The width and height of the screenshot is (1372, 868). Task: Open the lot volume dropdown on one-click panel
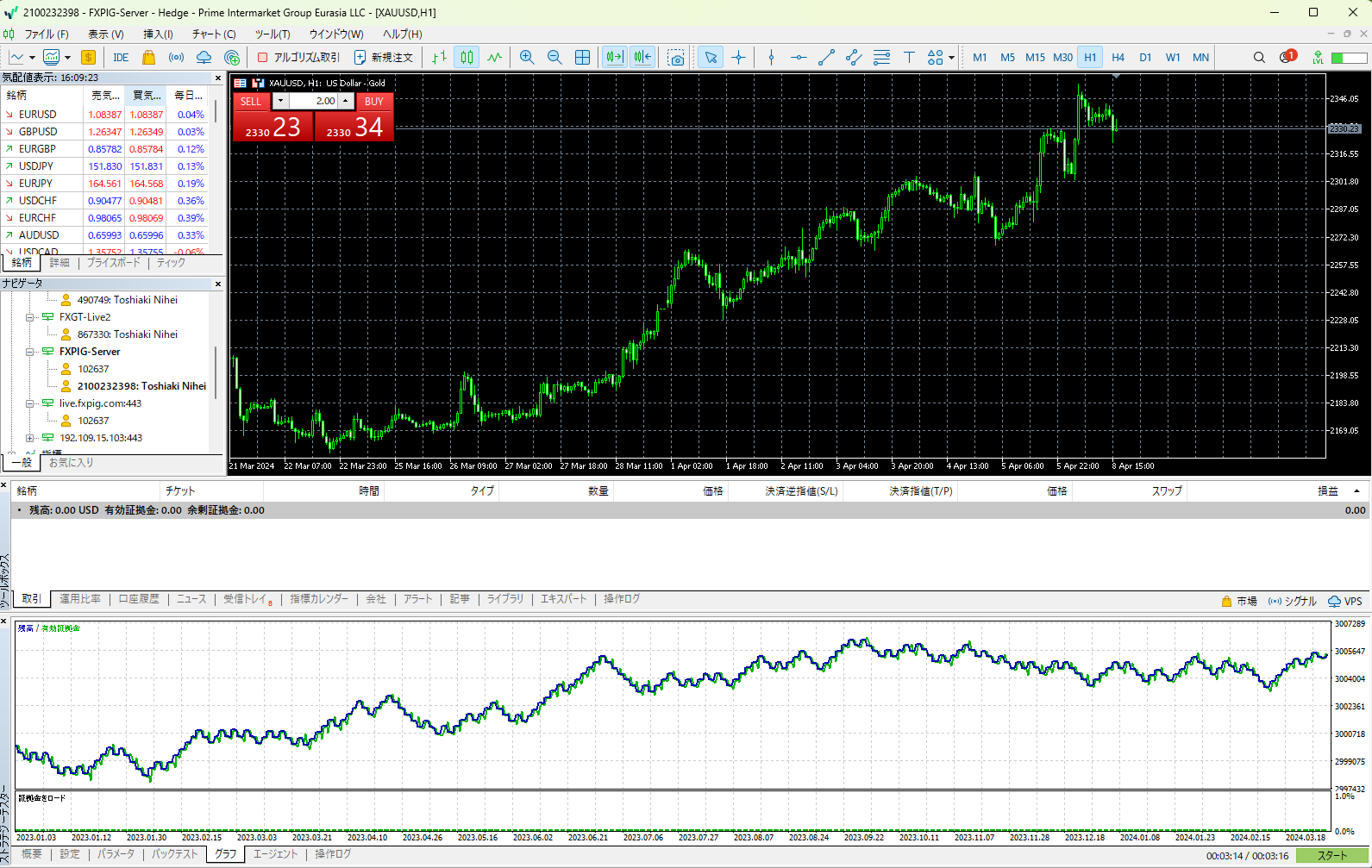point(280,101)
